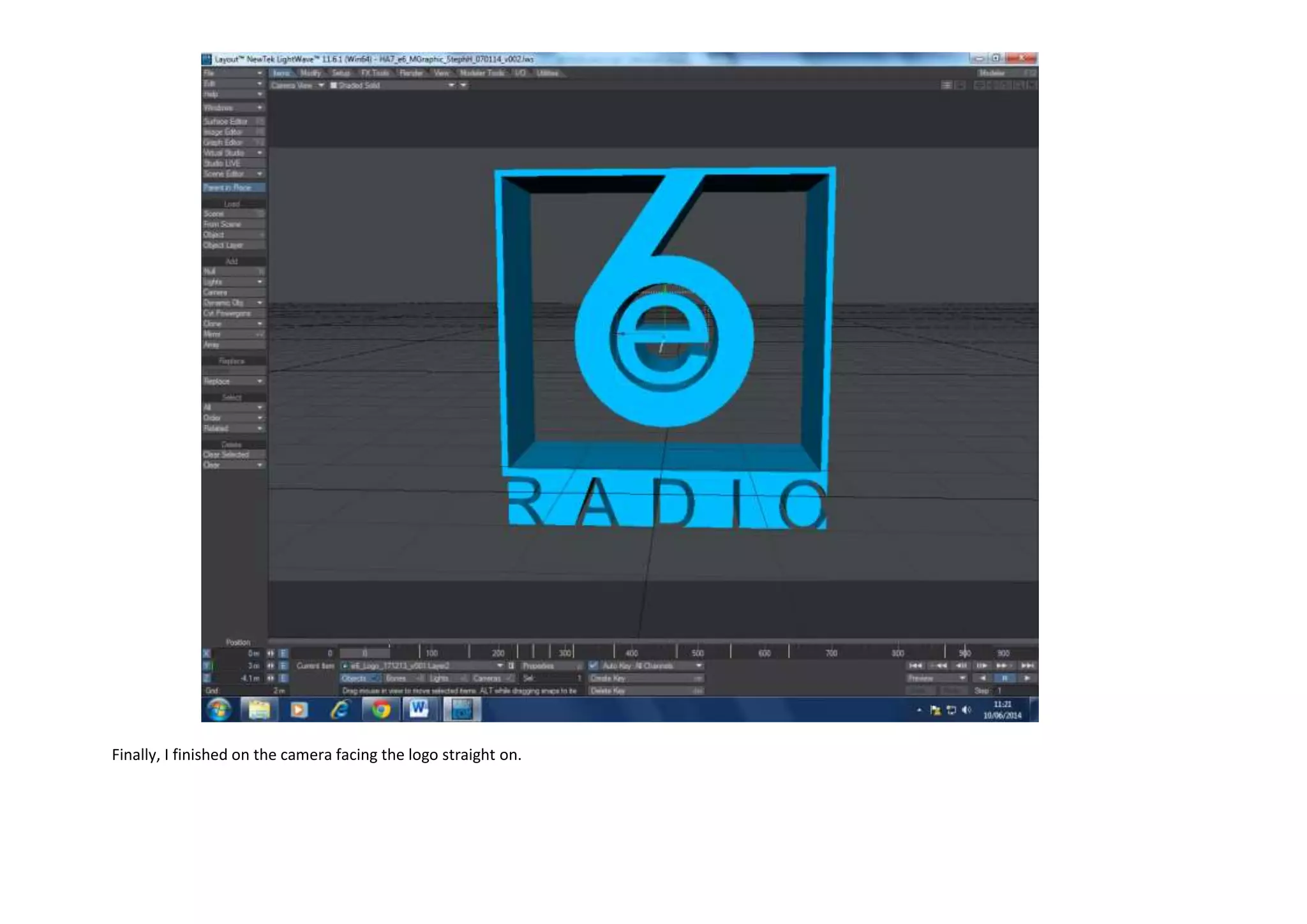Click the Y position value field
This screenshot has width=1307, height=924.
[237, 666]
